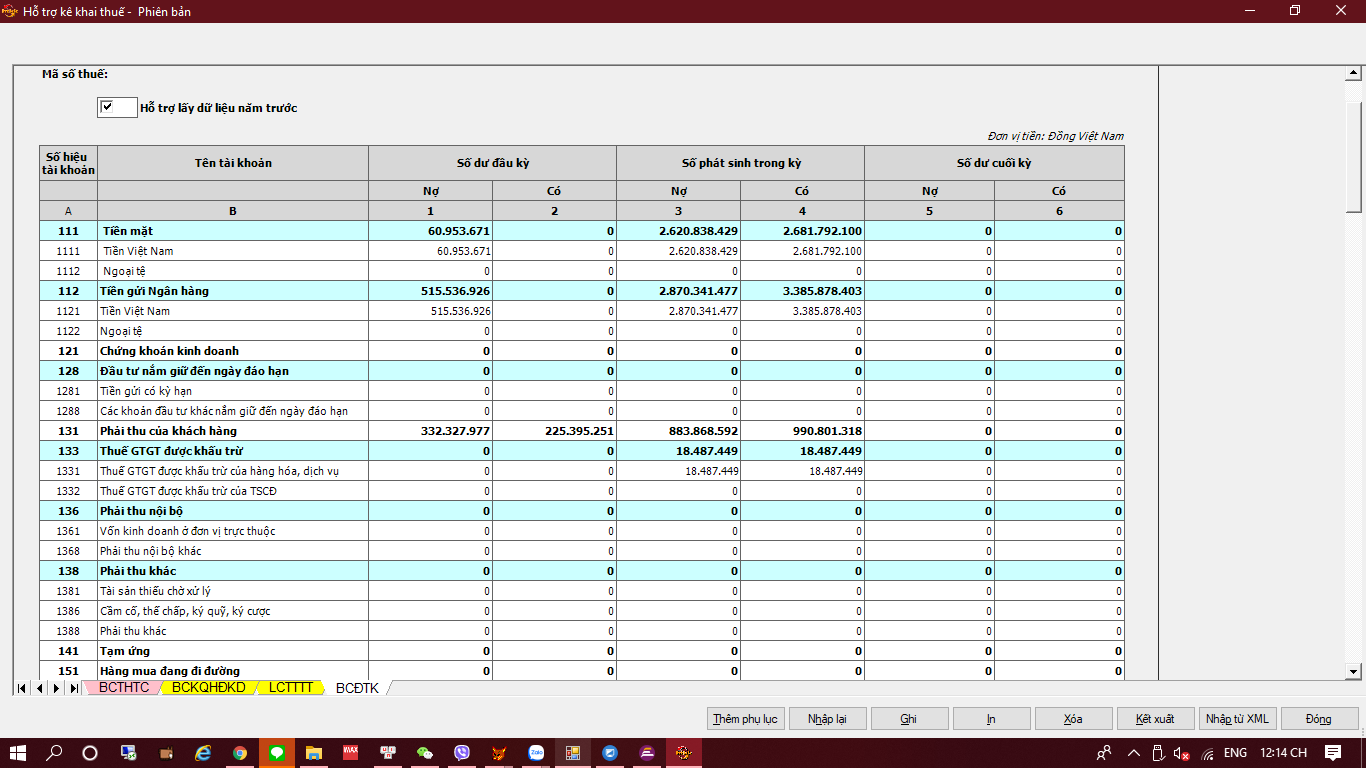Open File Explorer from the taskbar
The width and height of the screenshot is (1366, 768).
click(x=314, y=753)
